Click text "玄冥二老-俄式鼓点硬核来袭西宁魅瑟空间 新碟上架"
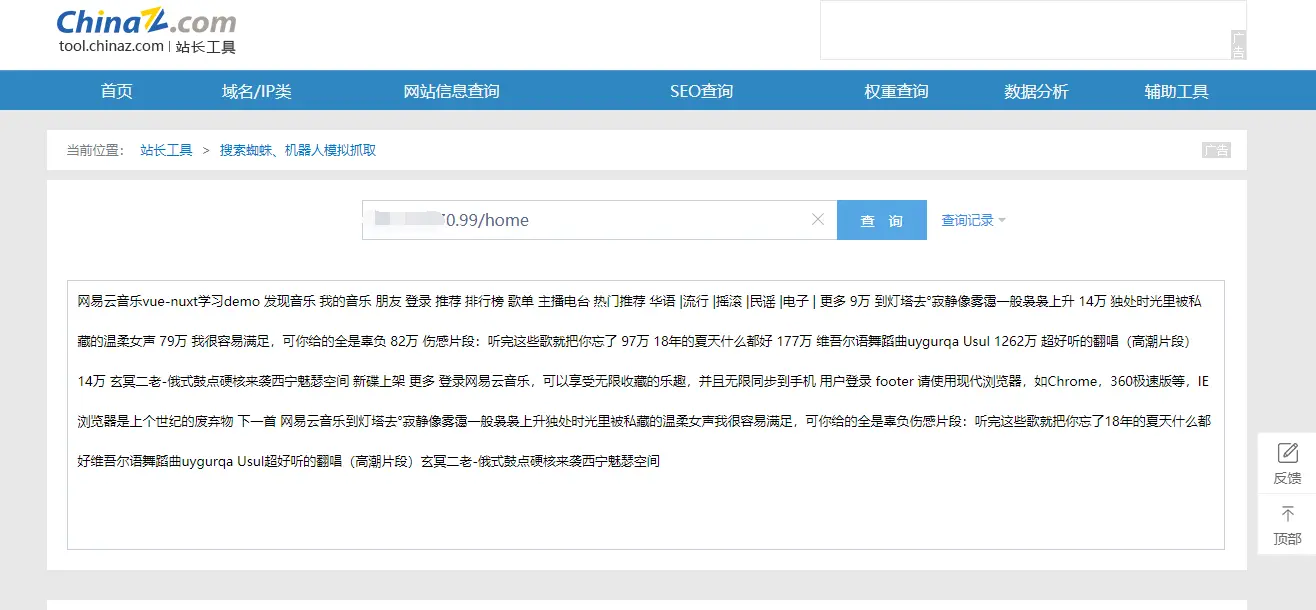This screenshot has height=610, width=1316. click(x=256, y=381)
